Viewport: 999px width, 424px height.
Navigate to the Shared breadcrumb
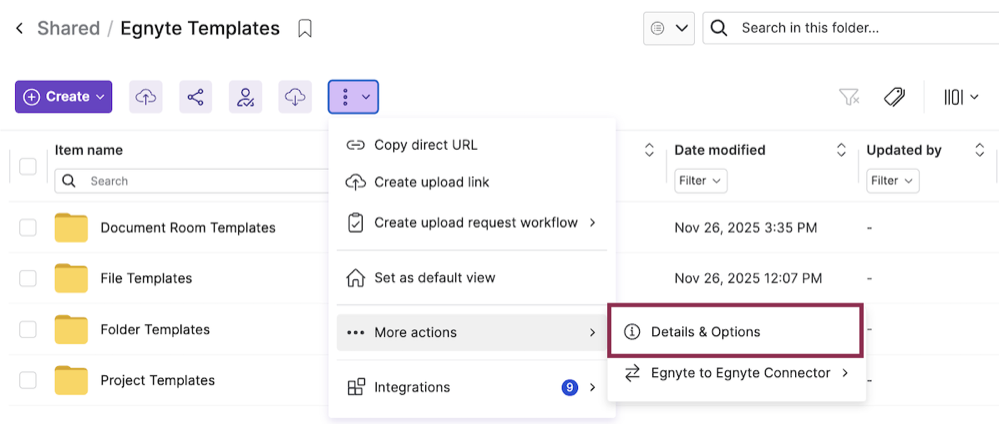point(69,29)
